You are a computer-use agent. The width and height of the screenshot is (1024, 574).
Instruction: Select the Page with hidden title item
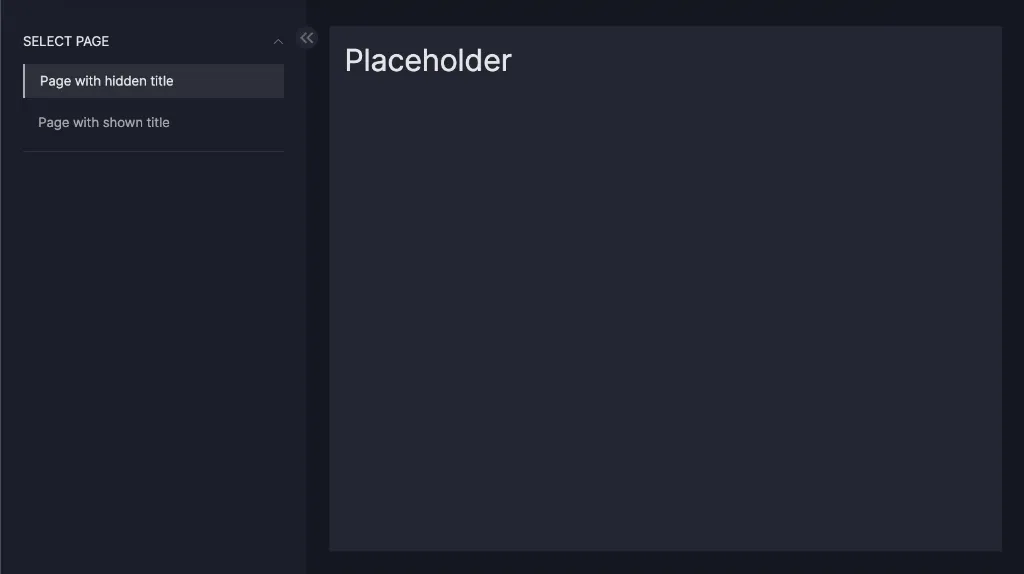[x=107, y=81]
